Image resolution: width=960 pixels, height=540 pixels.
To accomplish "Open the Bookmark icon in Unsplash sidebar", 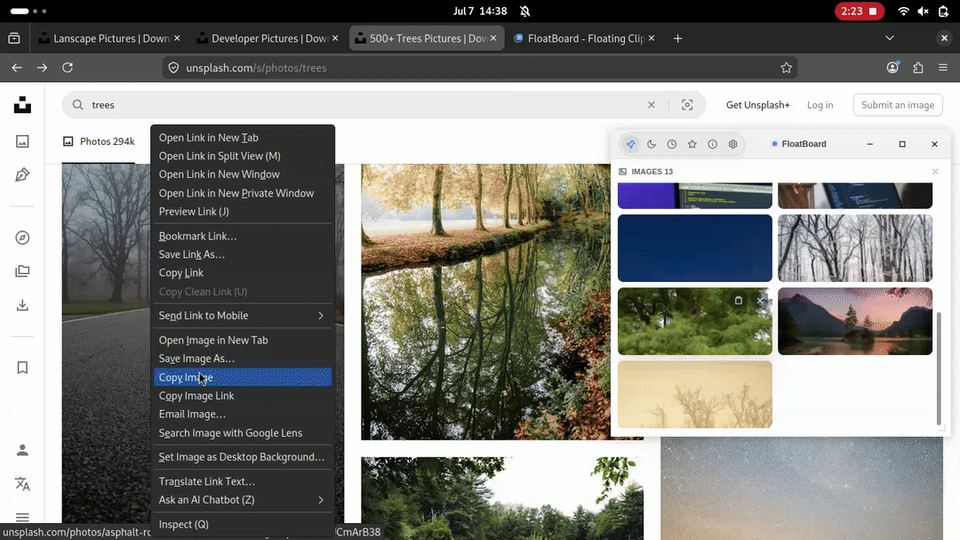I will [x=23, y=367].
